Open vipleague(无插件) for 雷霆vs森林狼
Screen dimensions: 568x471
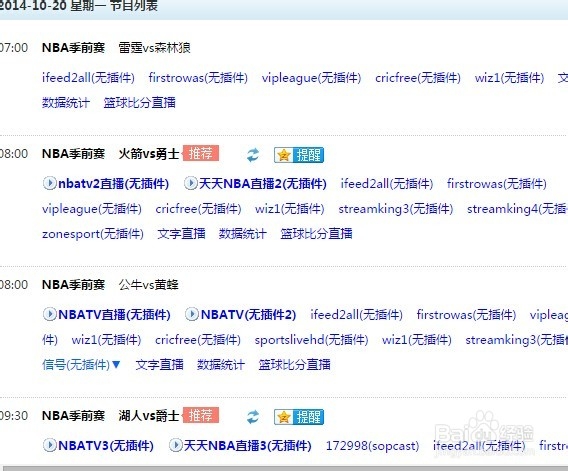click(x=312, y=78)
